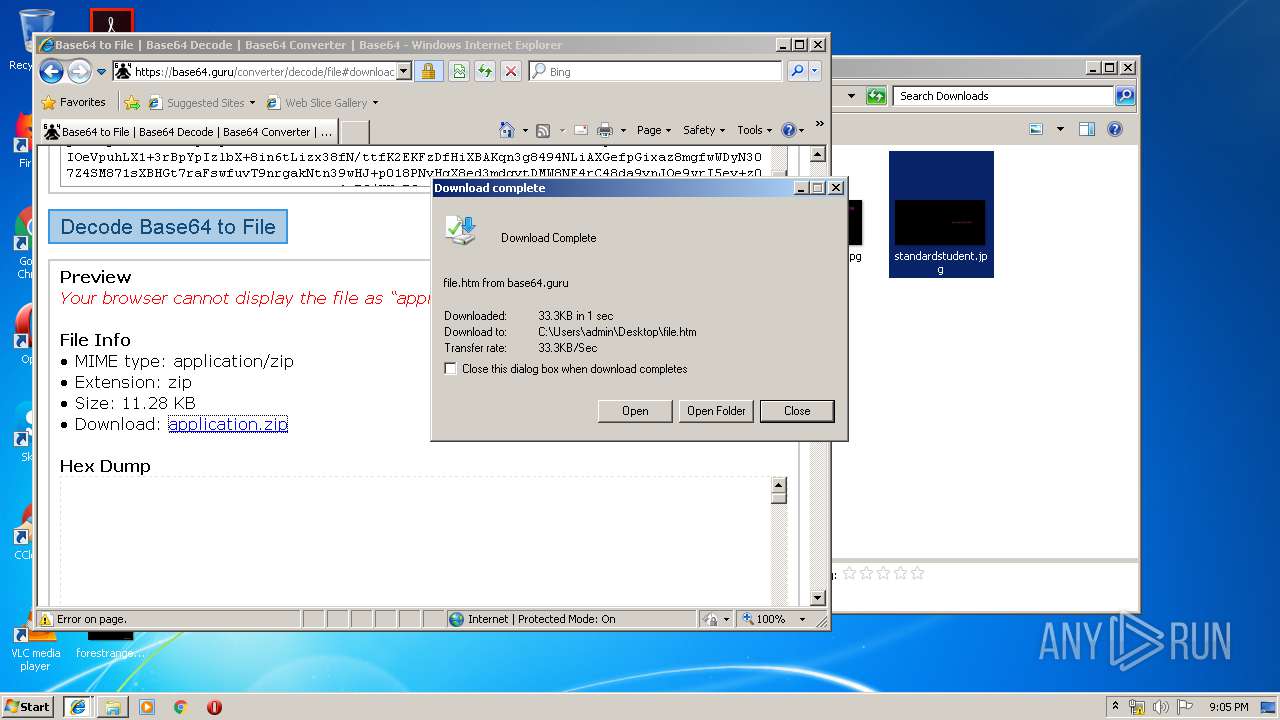The image size is (1280, 720).
Task: Expand the command bar overflow chevron
Action: pos(819,125)
